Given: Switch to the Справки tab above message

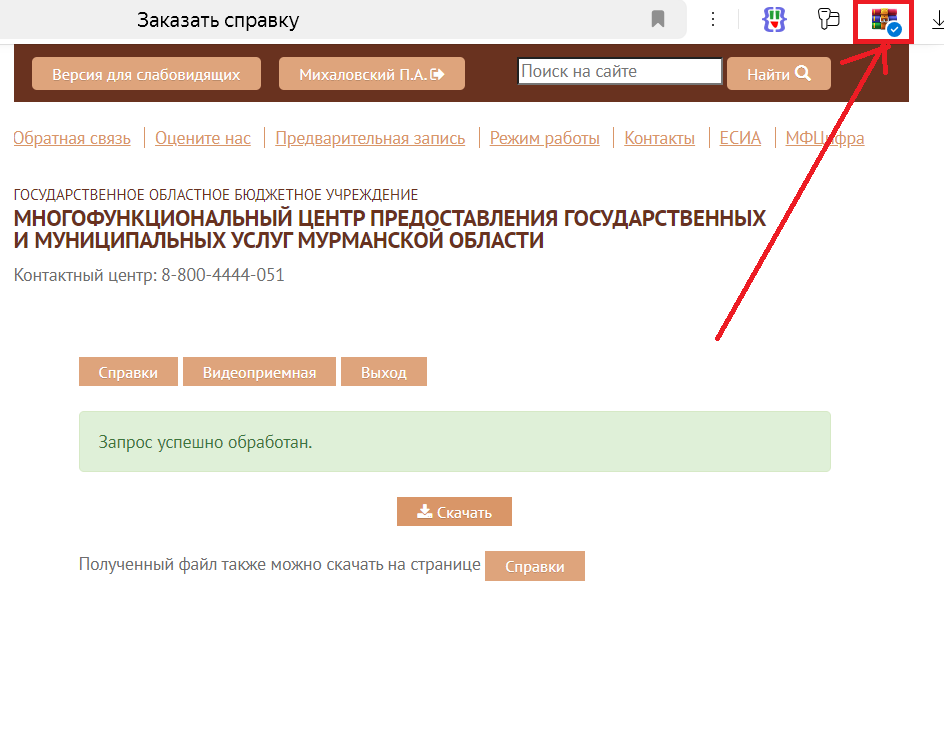Looking at the screenshot, I should pyautogui.click(x=128, y=372).
